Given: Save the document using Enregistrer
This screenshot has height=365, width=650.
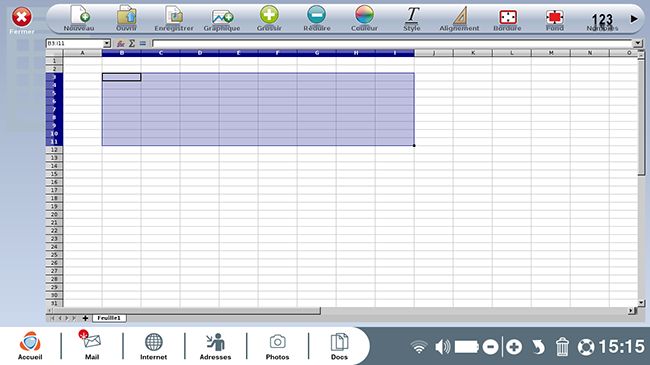Looking at the screenshot, I should [x=174, y=18].
